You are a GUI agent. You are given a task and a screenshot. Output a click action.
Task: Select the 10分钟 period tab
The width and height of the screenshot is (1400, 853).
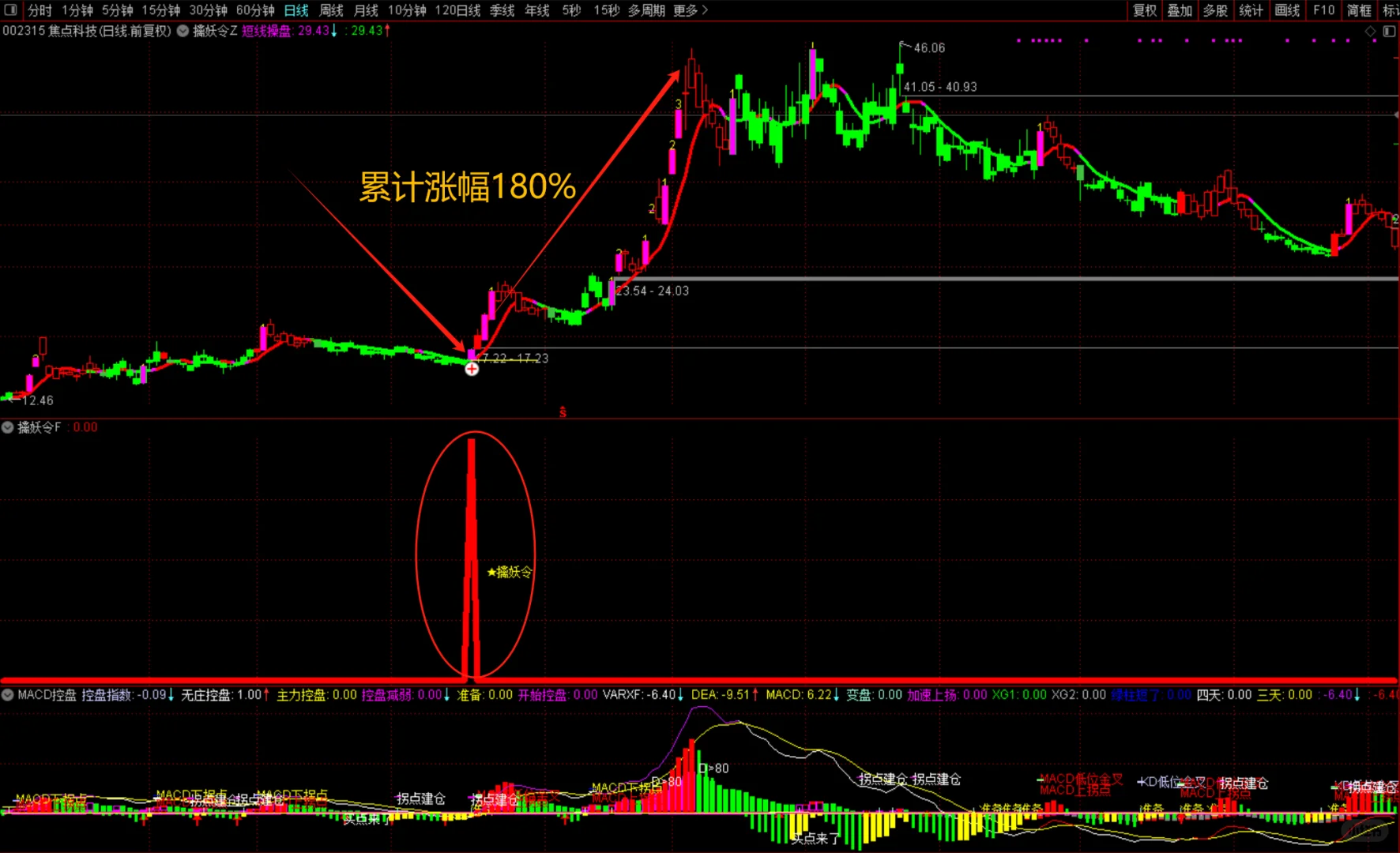click(x=407, y=10)
